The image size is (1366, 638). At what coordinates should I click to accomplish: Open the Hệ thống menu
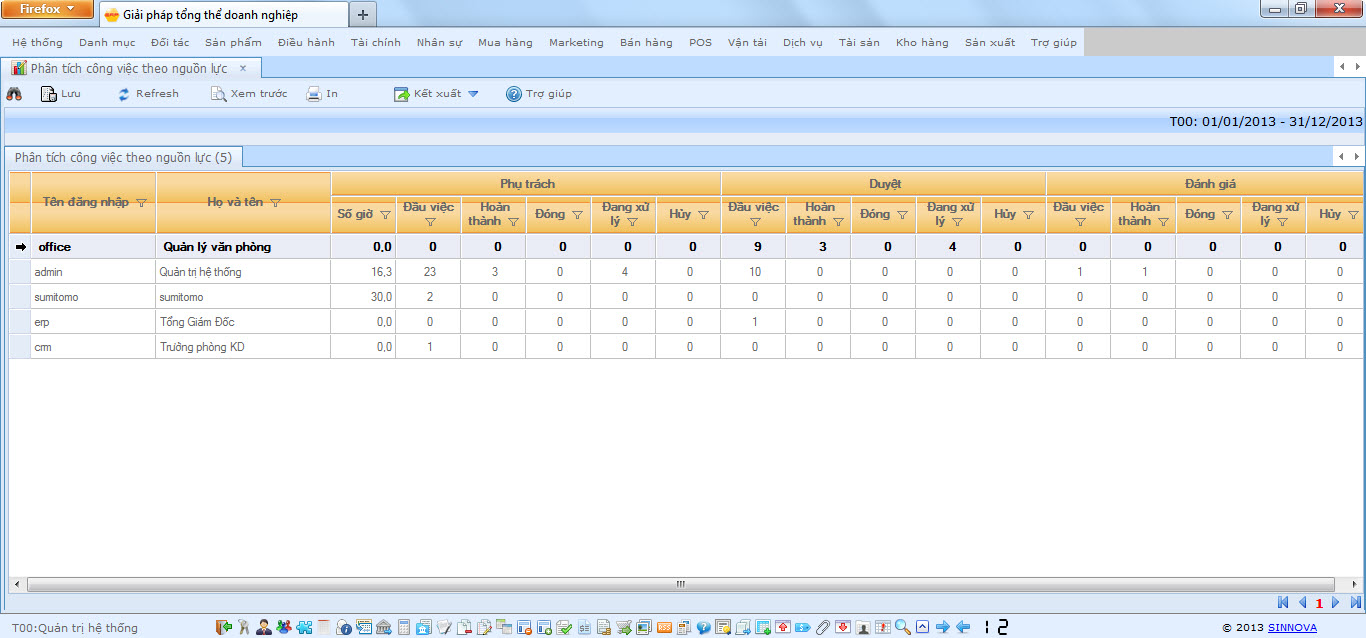tap(37, 43)
